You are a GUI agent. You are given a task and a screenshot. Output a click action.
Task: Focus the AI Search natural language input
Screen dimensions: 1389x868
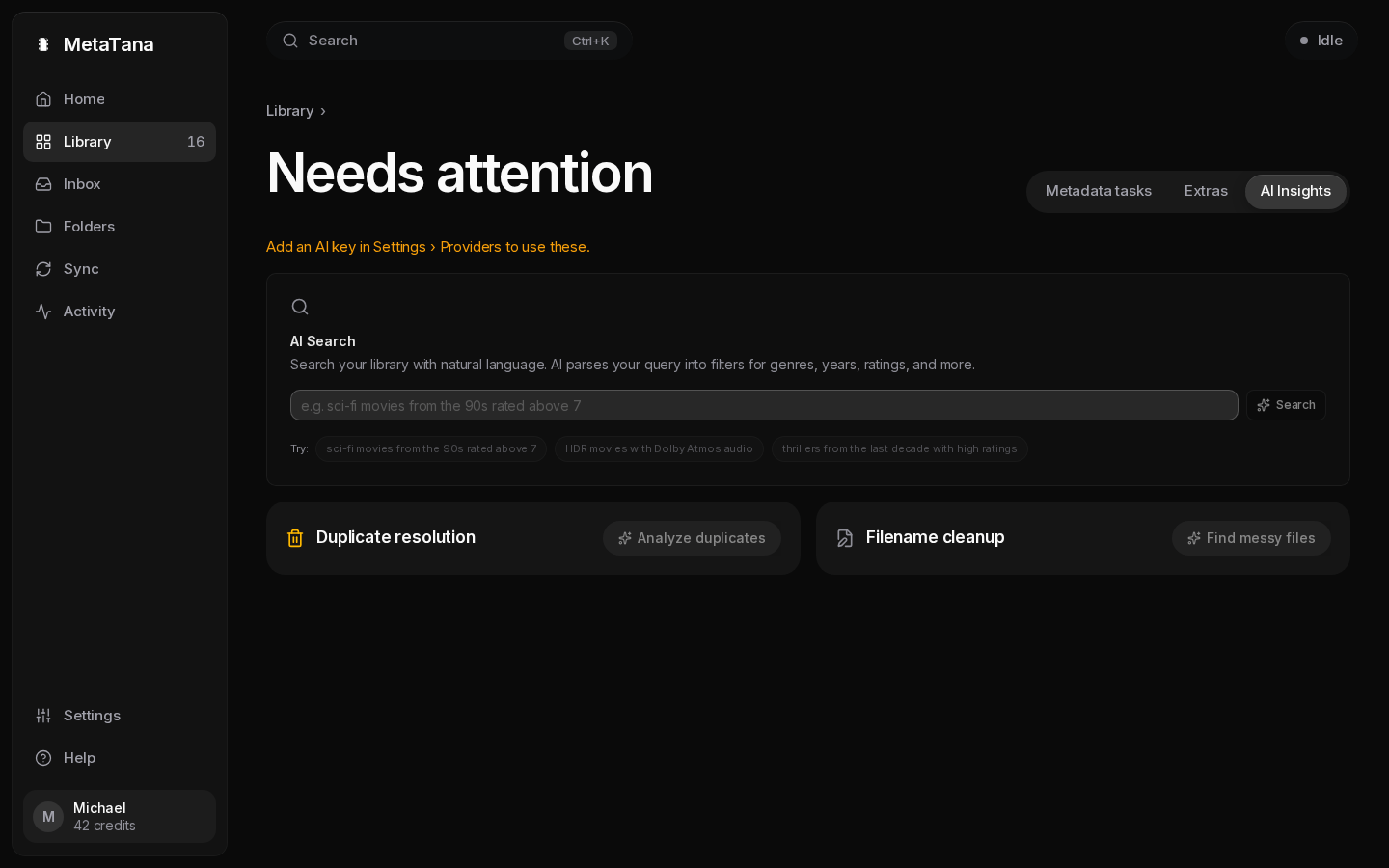[x=764, y=405]
